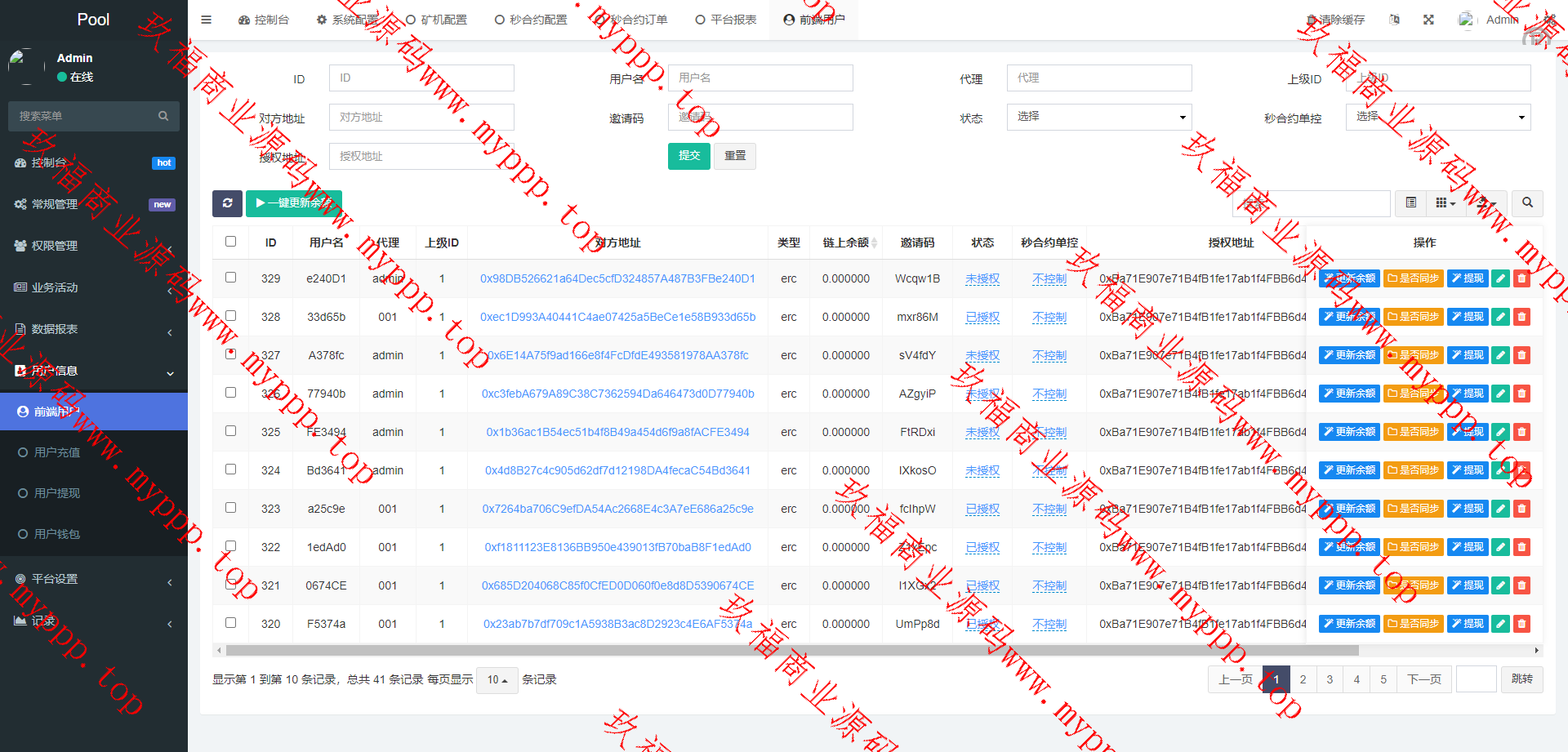Click the magnifier search icon beside table toolbar
Screen dimensions: 1568x752
(x=1527, y=203)
